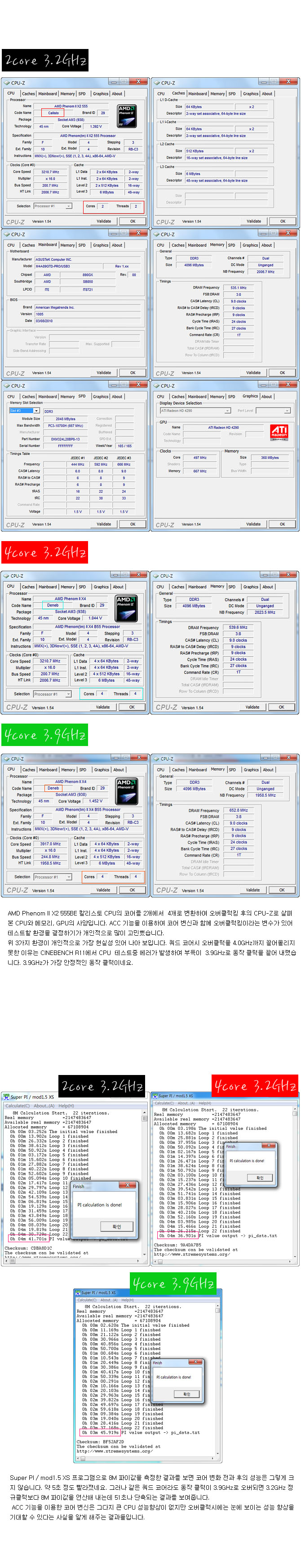
Task: Click the Super PI title icon in the 41.701s window
Action: (6, 1097)
